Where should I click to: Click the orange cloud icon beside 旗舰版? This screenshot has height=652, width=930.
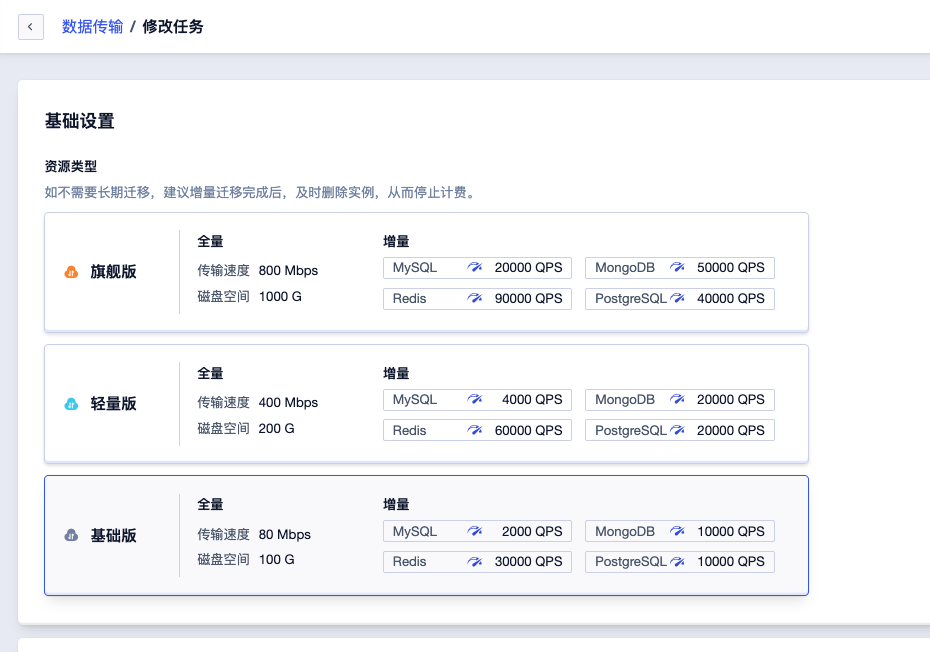(x=70, y=271)
